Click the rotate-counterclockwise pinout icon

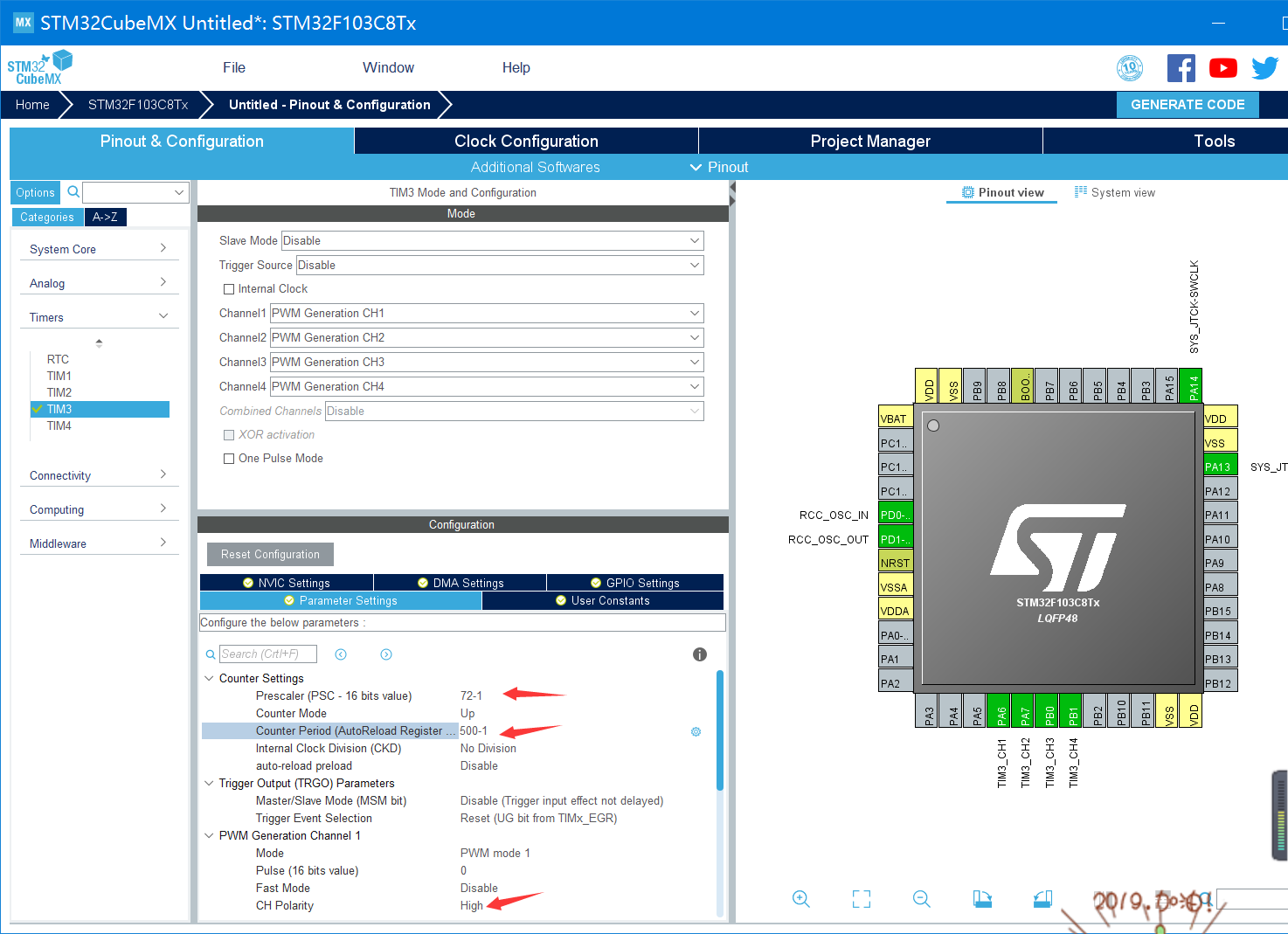pos(1042,898)
